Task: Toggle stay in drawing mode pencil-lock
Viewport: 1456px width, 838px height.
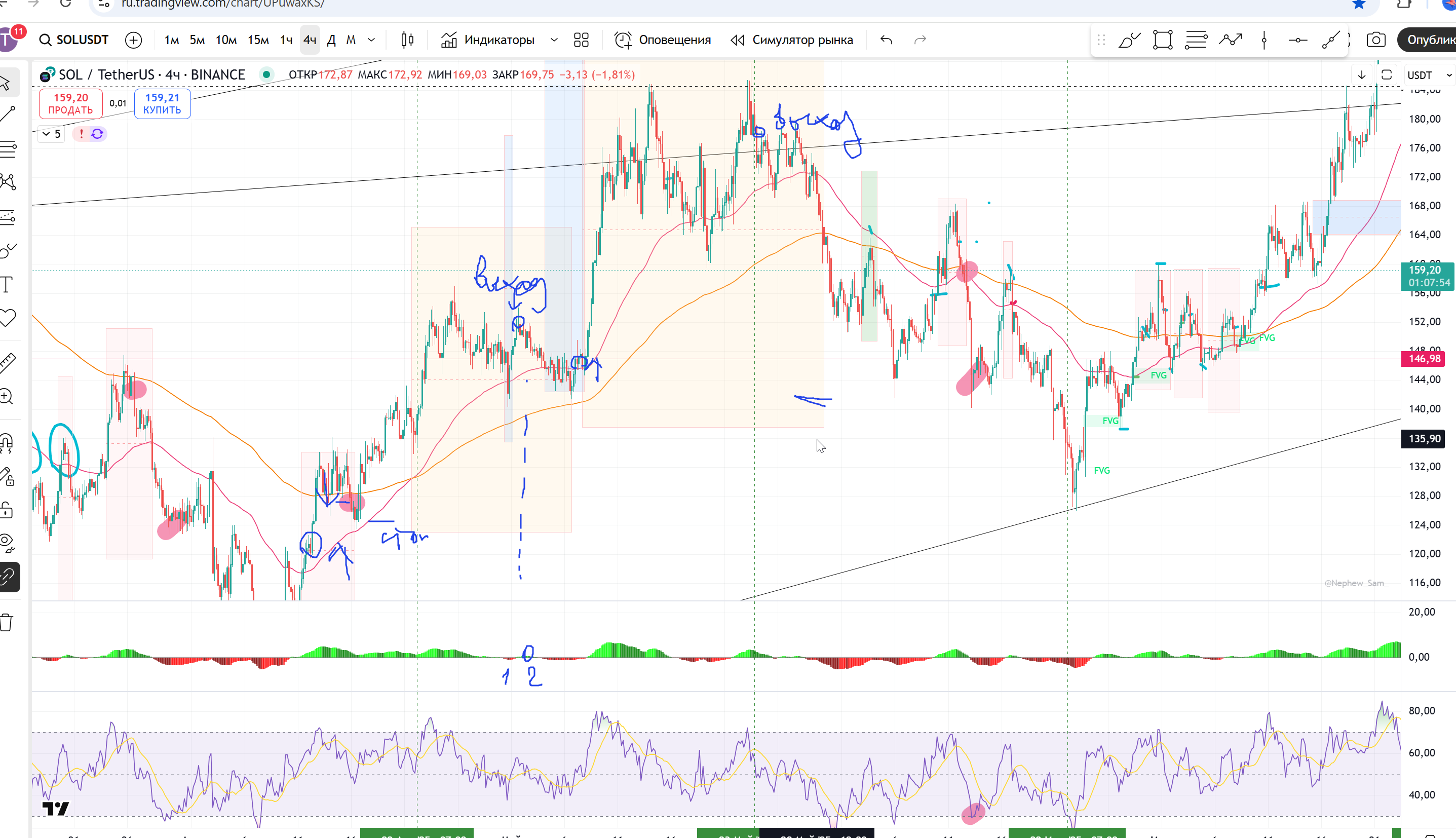Action: pos(7,477)
